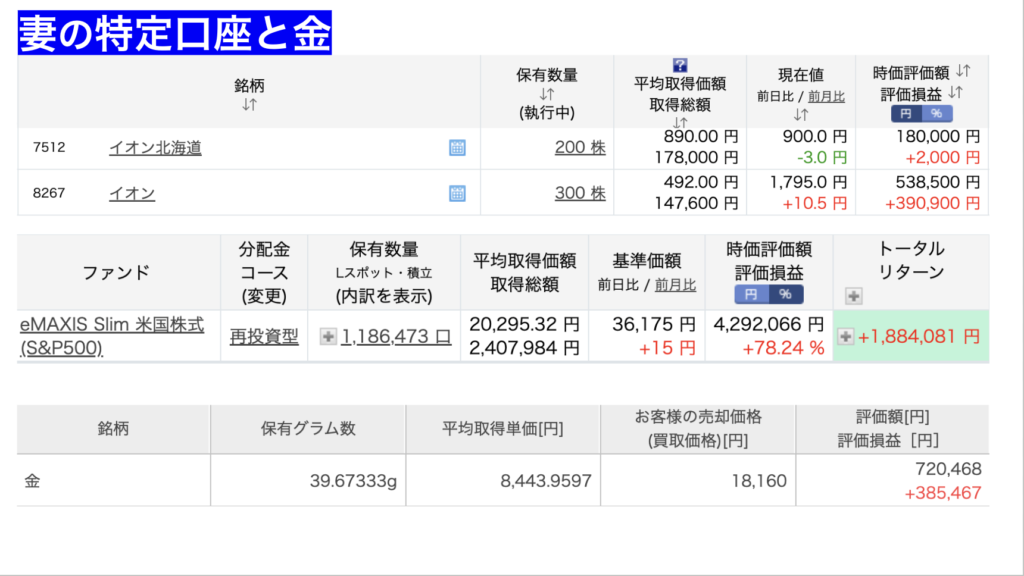The image size is (1024, 576).
Task: Sort stocks by 銘柄 arrows
Action: [x=249, y=105]
